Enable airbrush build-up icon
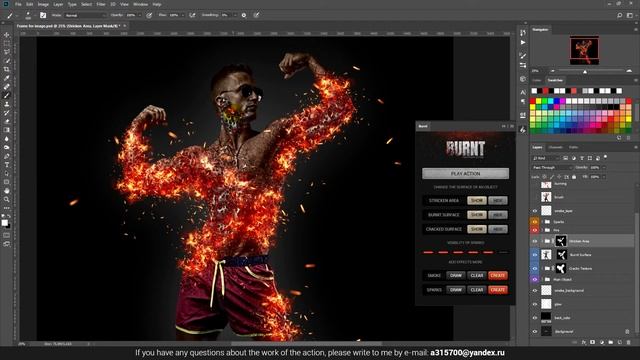The image size is (640, 360). 192,15
